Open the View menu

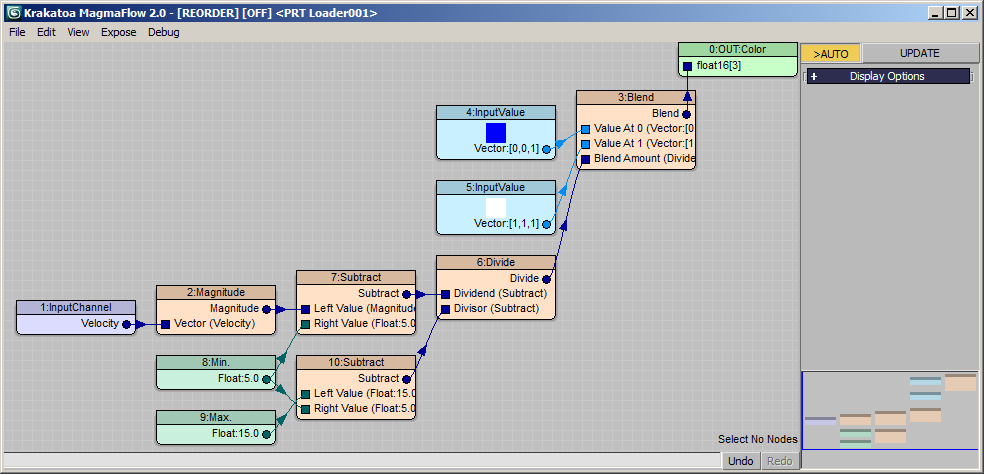point(78,32)
